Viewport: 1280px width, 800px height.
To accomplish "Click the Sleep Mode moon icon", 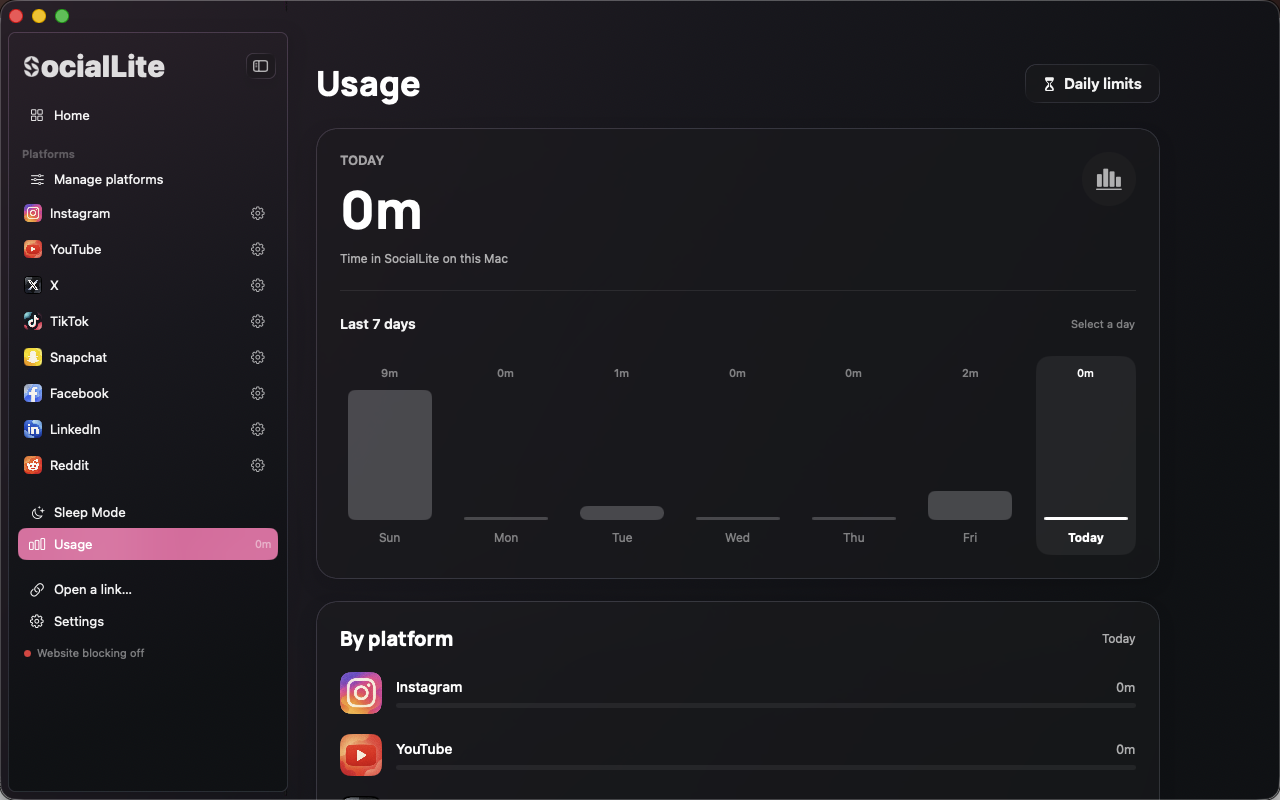I will click(37, 512).
